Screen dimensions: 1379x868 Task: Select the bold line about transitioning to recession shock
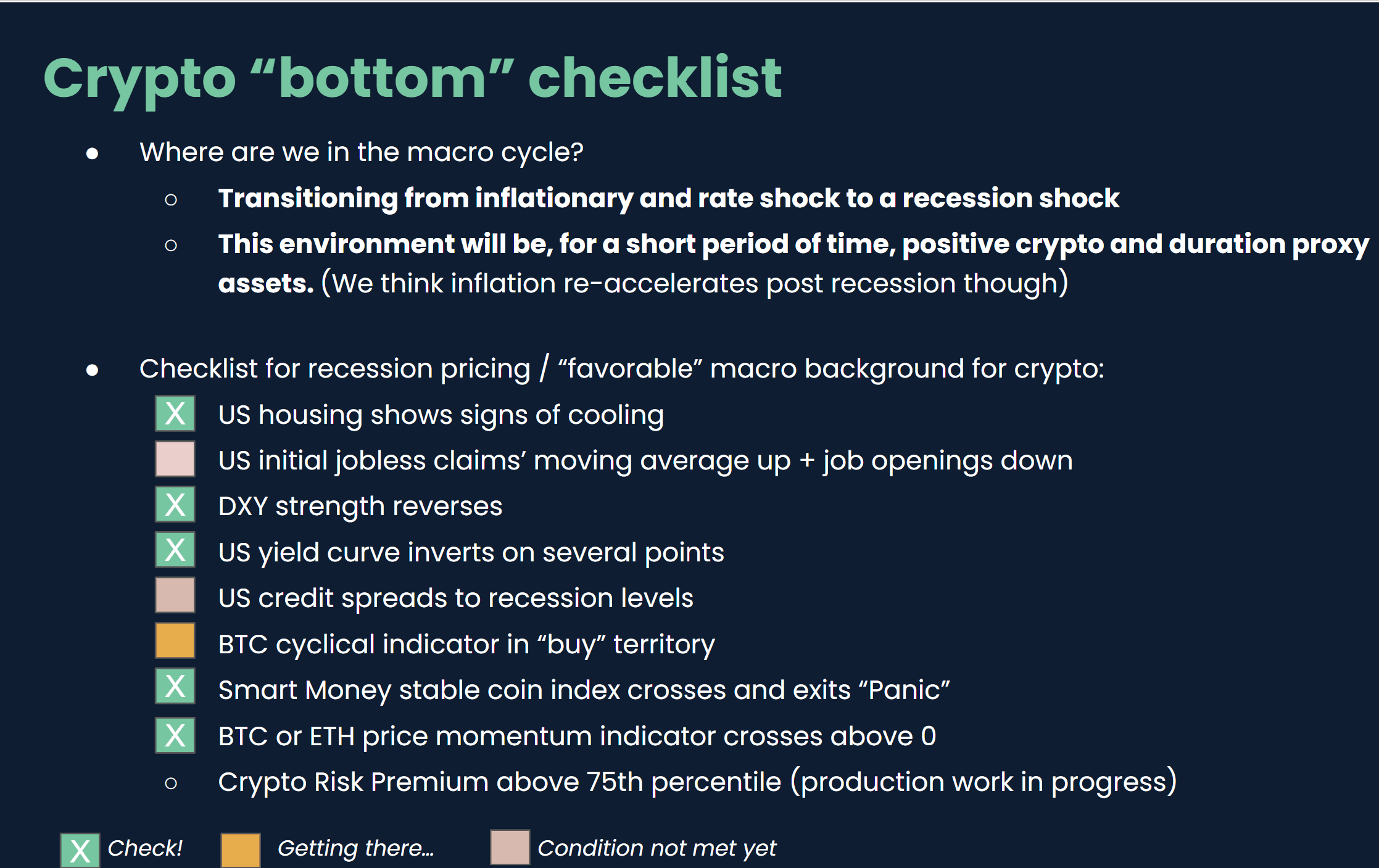click(x=669, y=199)
